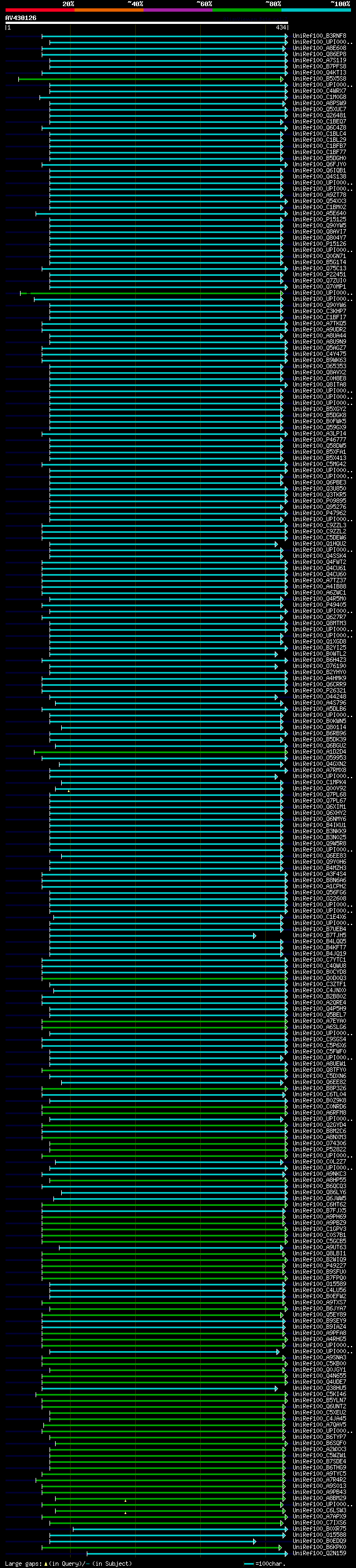Select hit label UniRef100_Q6IQB1

point(319,170)
